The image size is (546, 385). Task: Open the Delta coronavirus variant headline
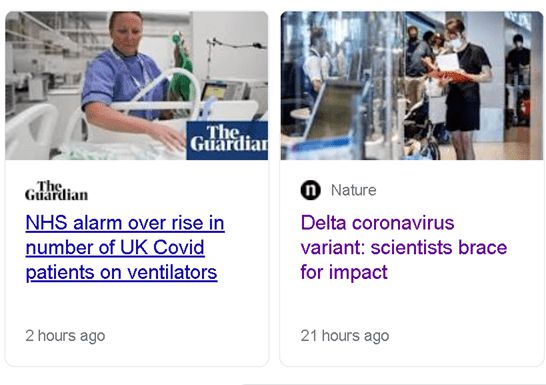(404, 248)
